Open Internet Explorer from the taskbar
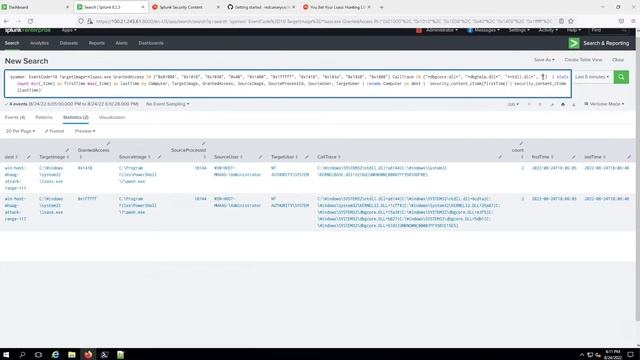This screenshot has height=360, width=640. coord(55,354)
